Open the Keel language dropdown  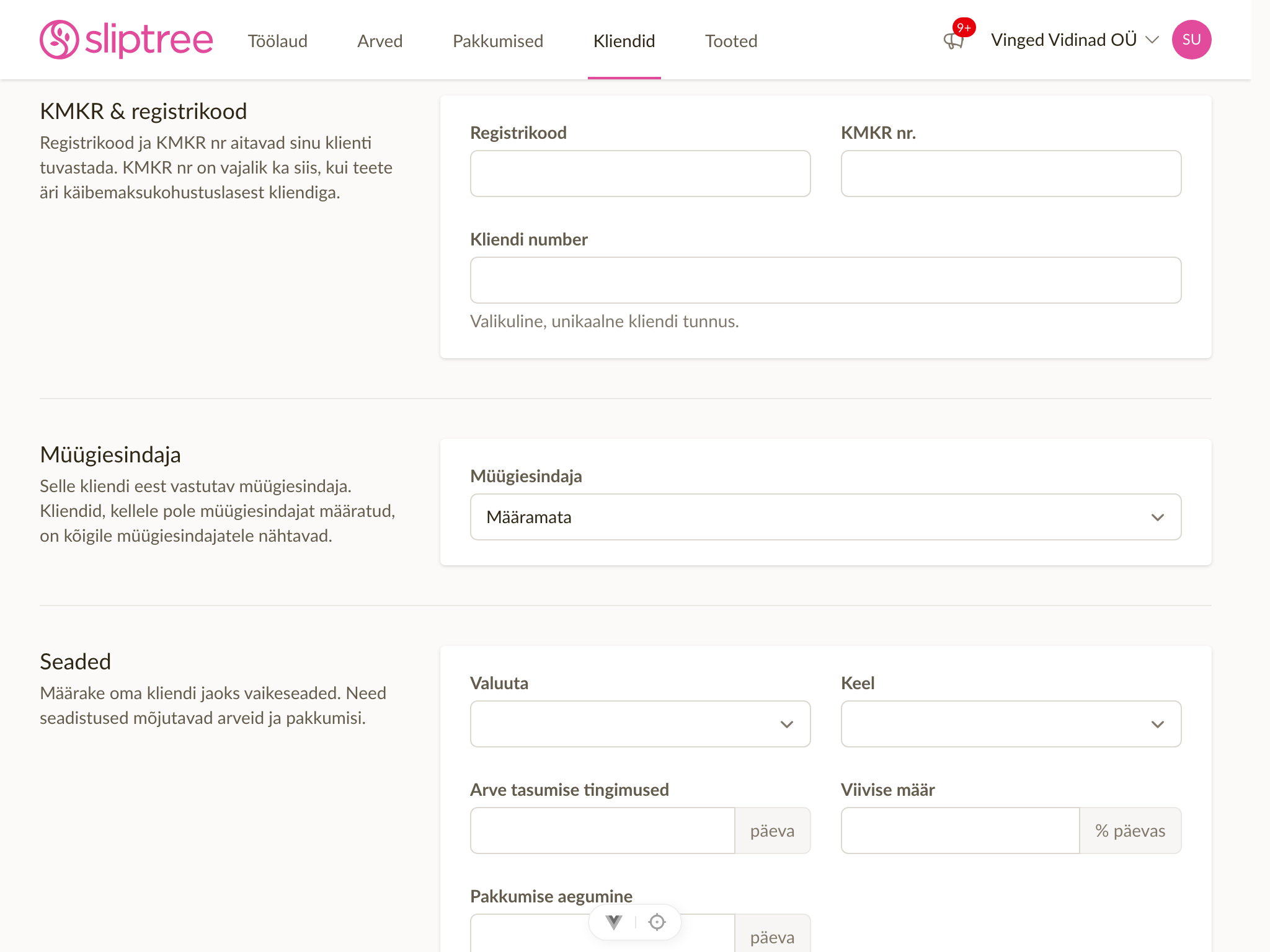click(1011, 724)
